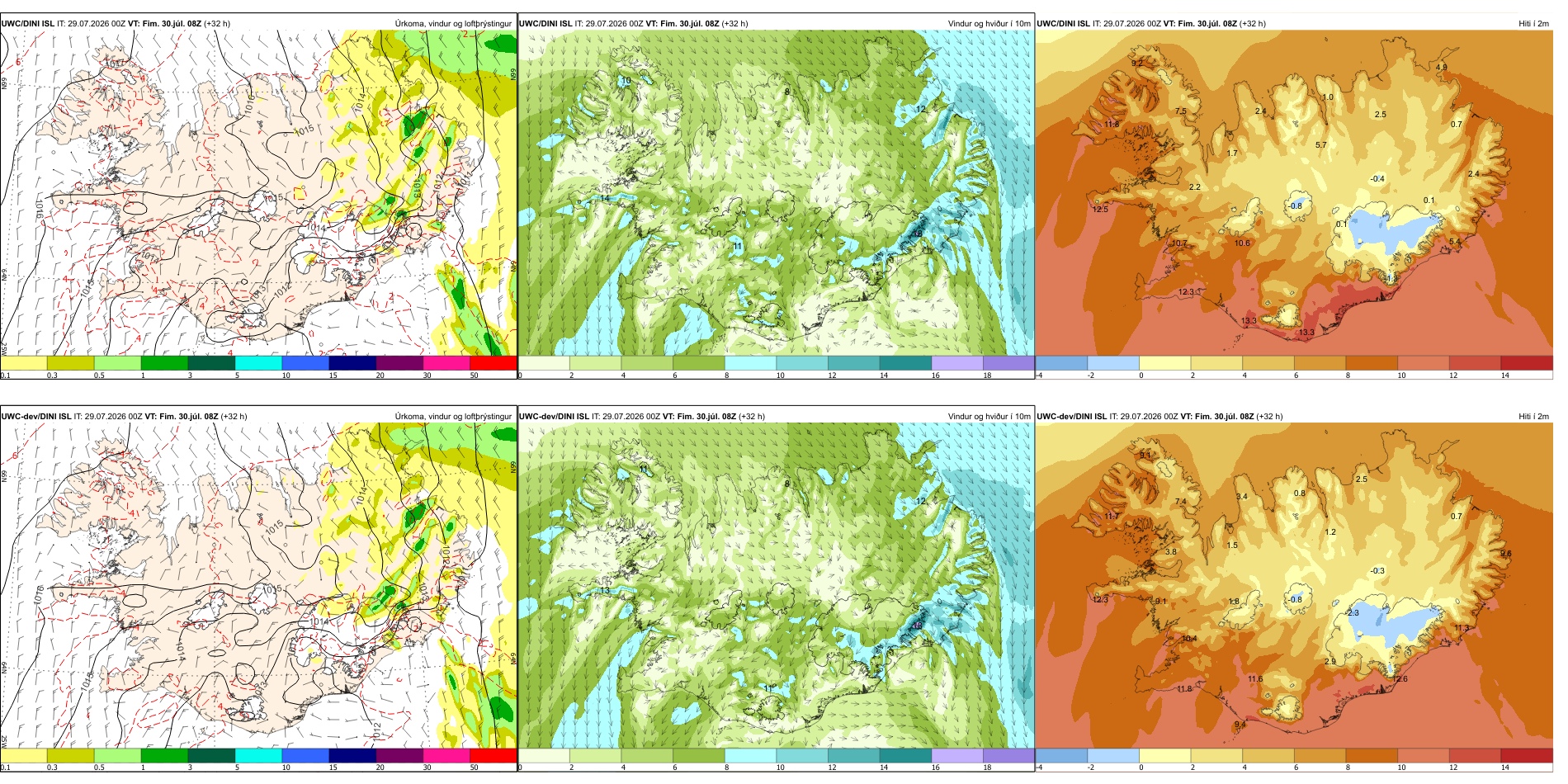The width and height of the screenshot is (1568, 784).
Task: Click 'Hiti í 2m' title of UWC-dev panel
Action: point(1533,417)
